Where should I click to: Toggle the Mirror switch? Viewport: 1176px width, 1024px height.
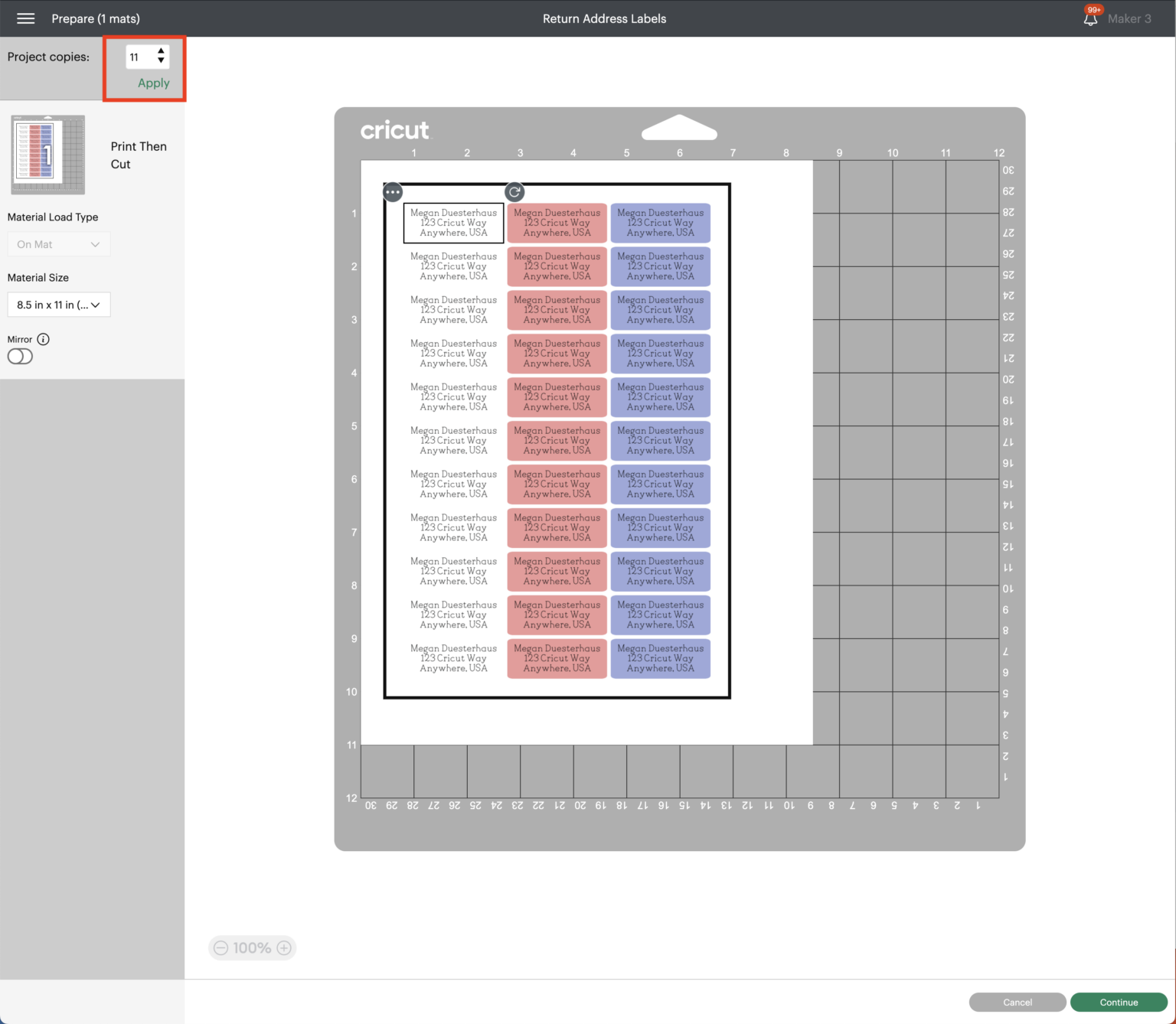pyautogui.click(x=20, y=357)
